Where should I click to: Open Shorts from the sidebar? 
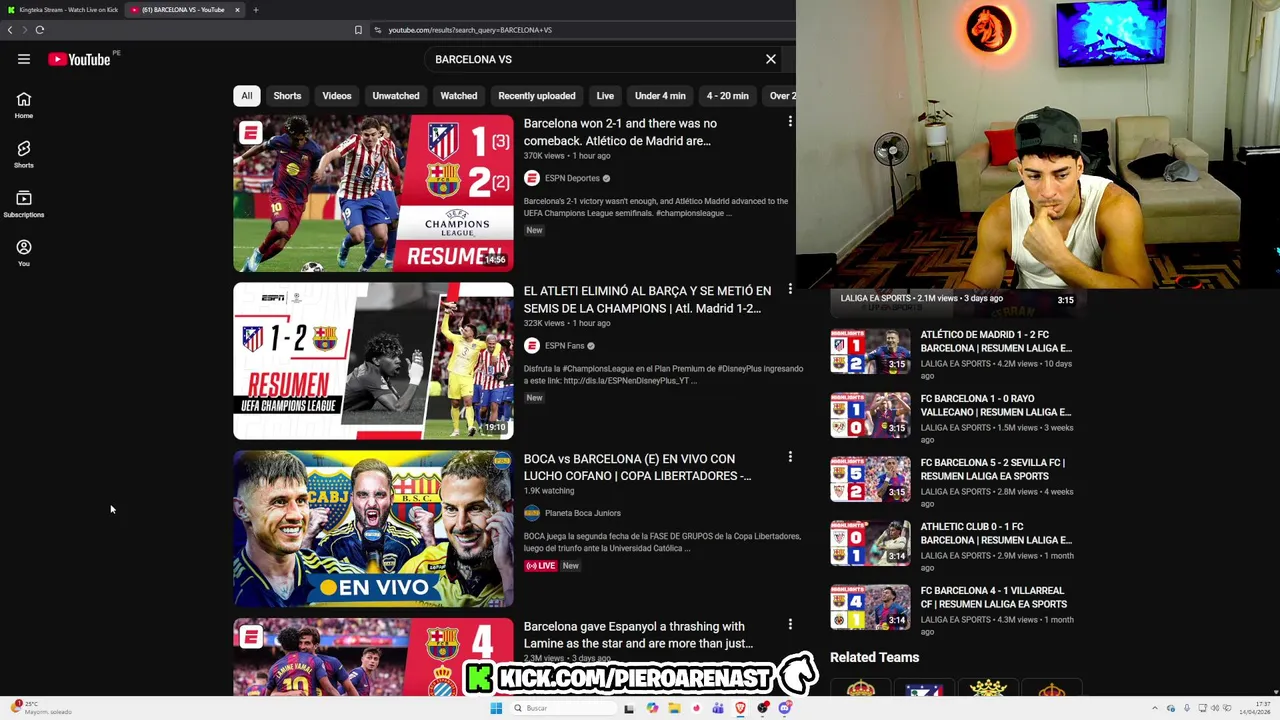pyautogui.click(x=24, y=153)
